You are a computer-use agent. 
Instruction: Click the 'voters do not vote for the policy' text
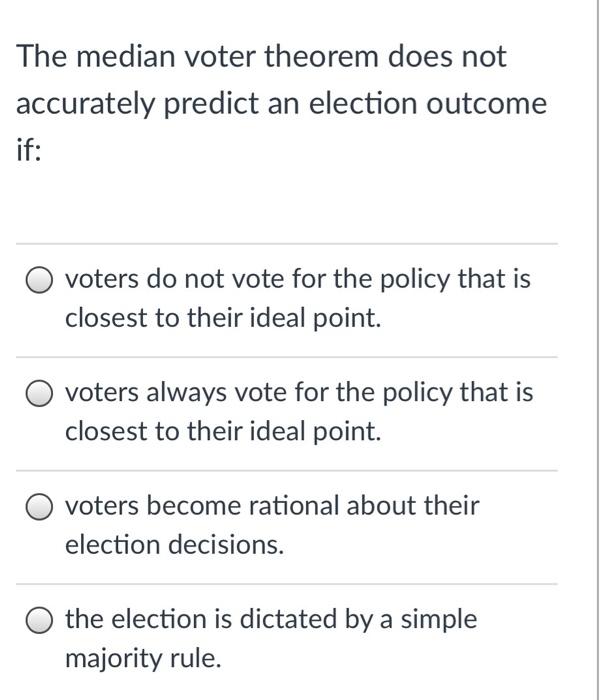(297, 279)
